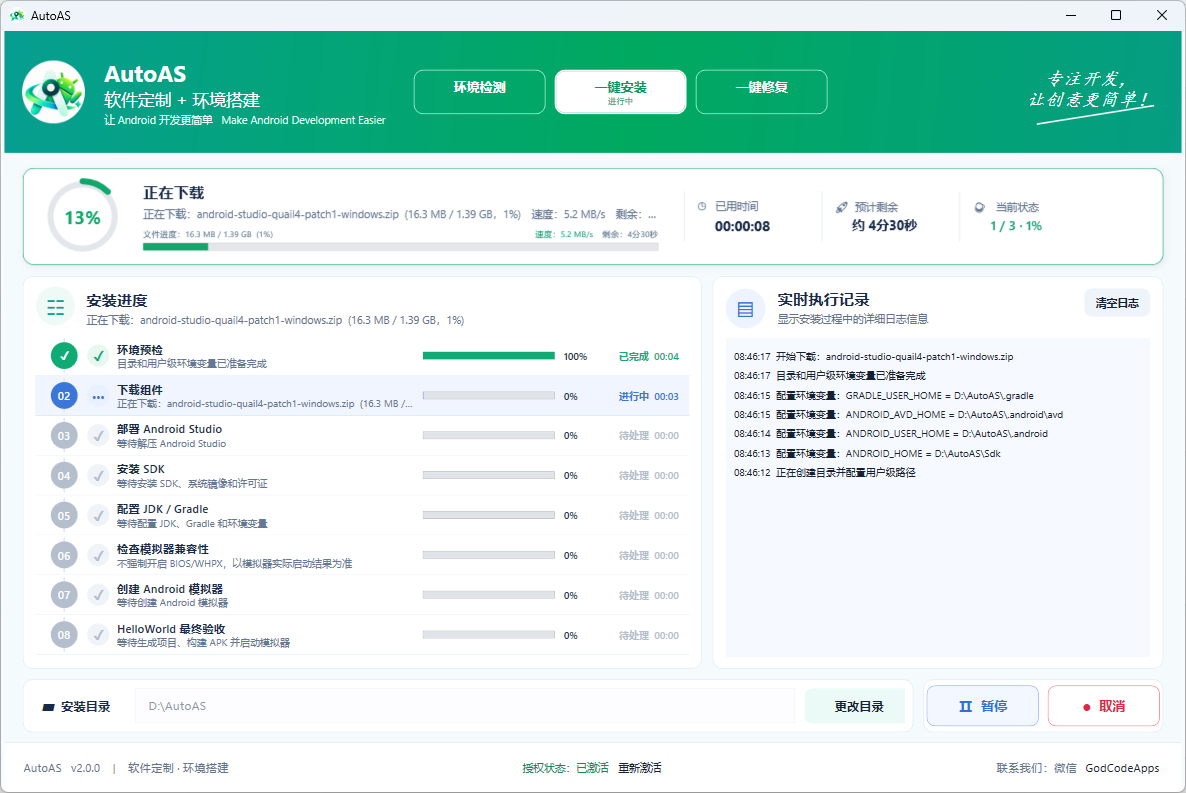Click the 1 / 3 · 1% status value

click(1016, 225)
